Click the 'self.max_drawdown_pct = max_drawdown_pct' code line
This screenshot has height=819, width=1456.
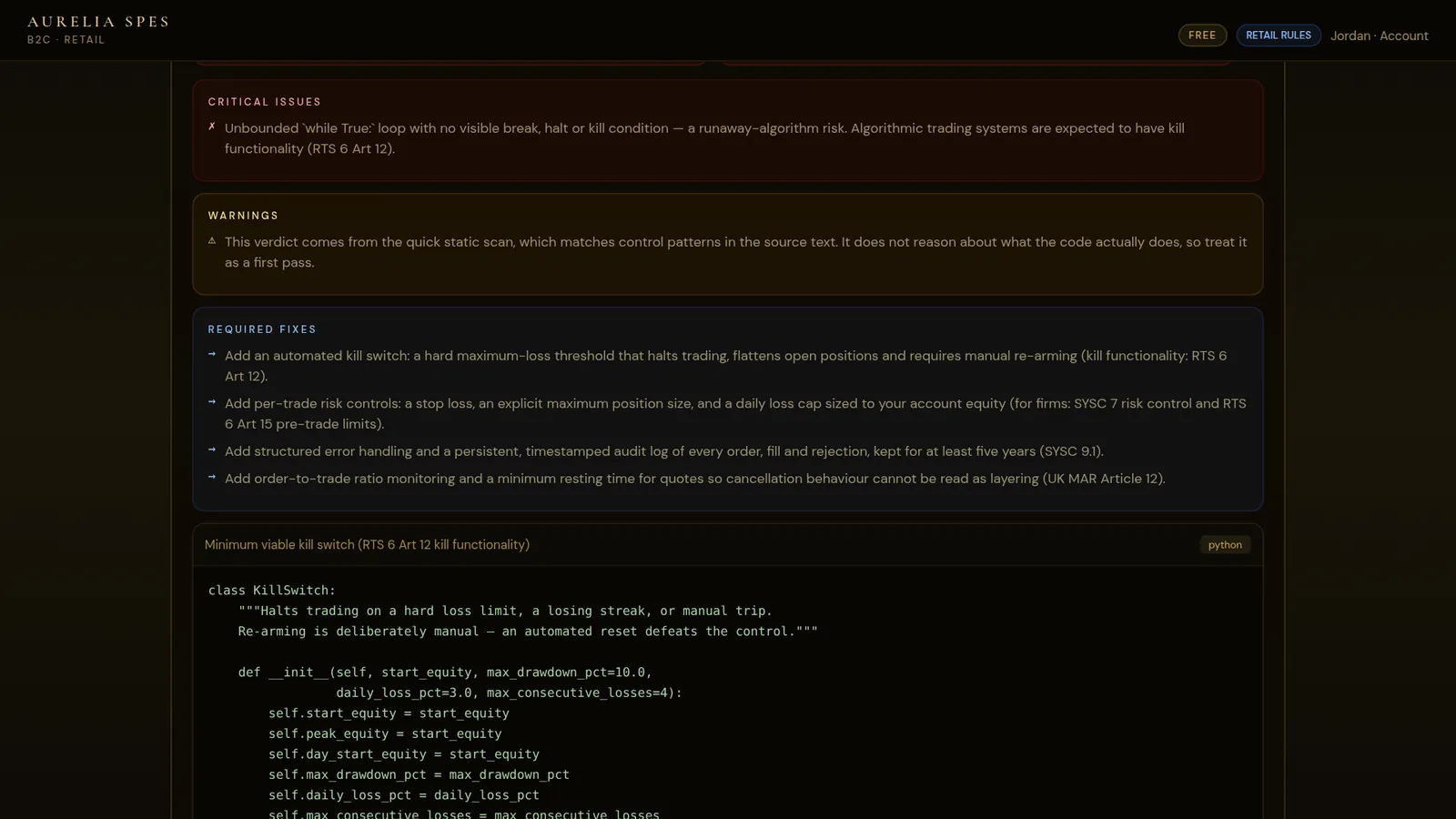pos(419,774)
